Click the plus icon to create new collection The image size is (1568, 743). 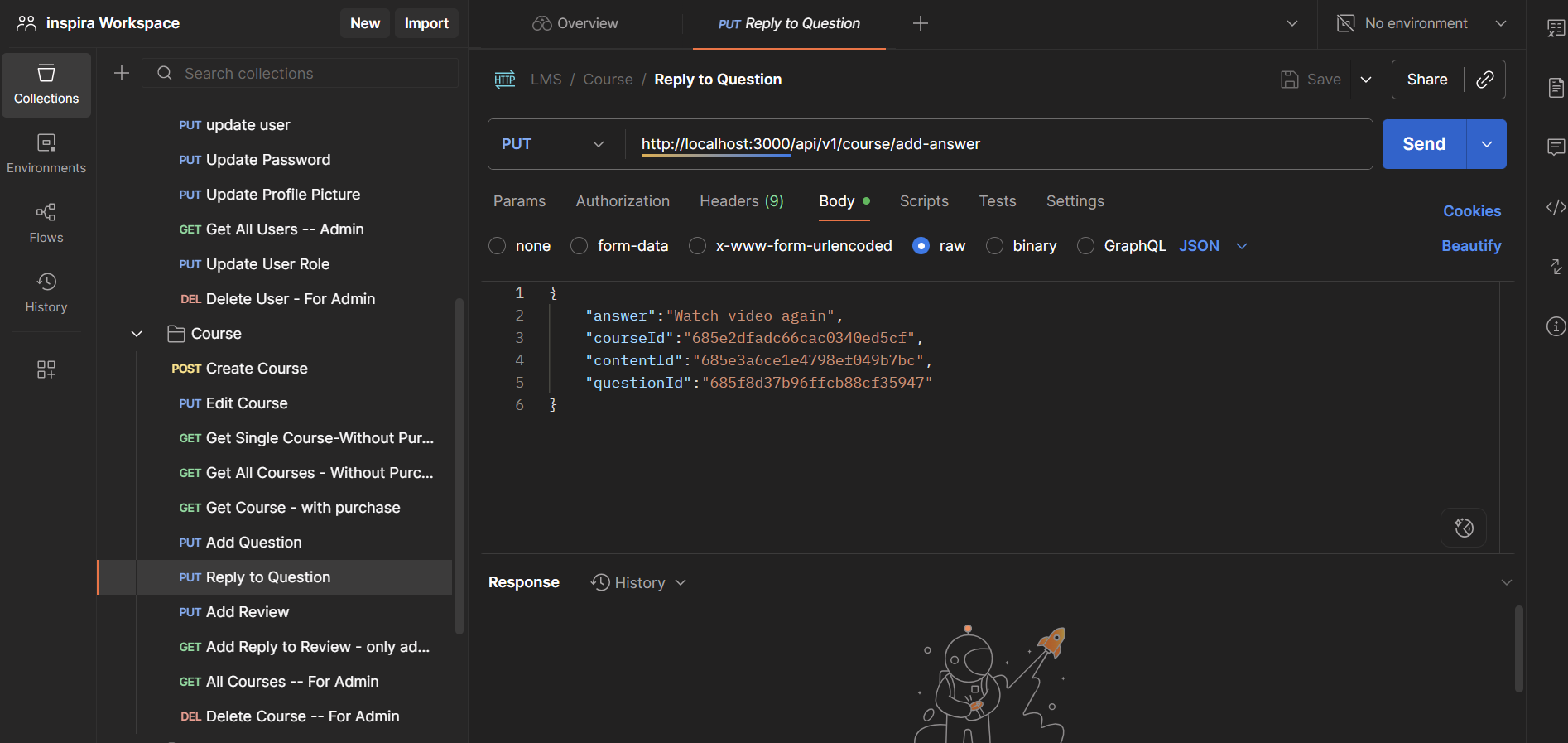[x=122, y=73]
